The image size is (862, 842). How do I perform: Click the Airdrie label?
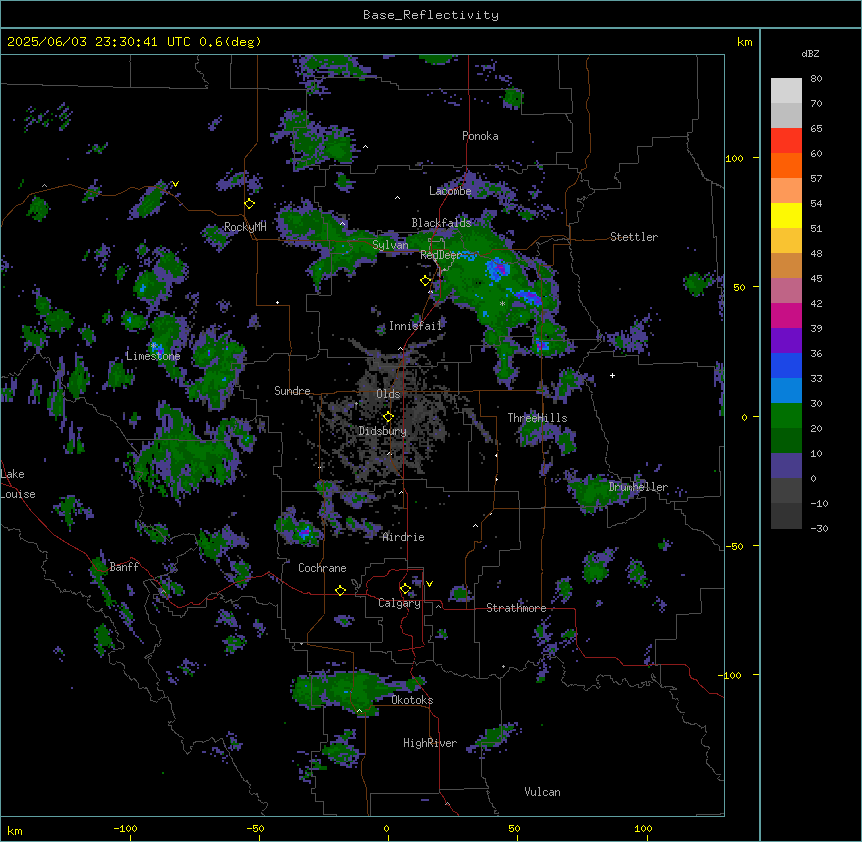(403, 537)
